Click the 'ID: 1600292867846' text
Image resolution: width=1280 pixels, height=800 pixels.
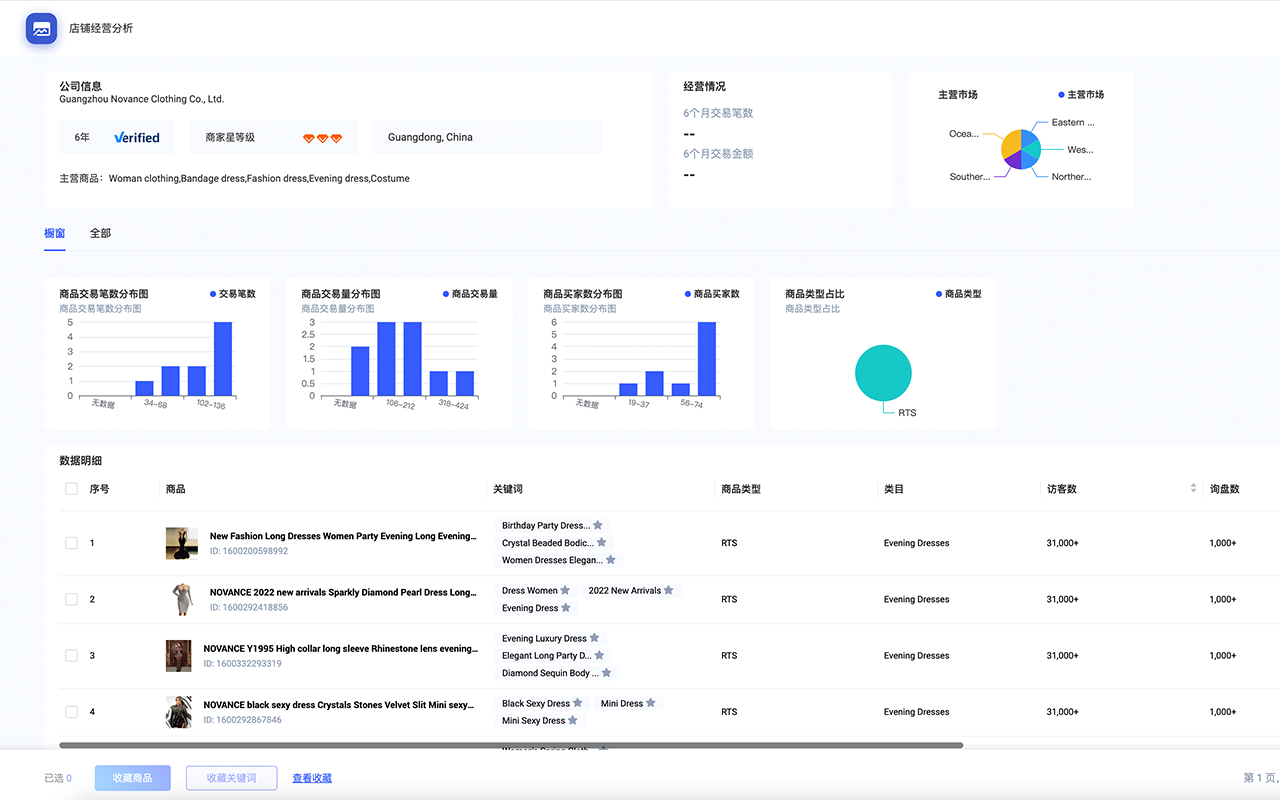pos(243,720)
